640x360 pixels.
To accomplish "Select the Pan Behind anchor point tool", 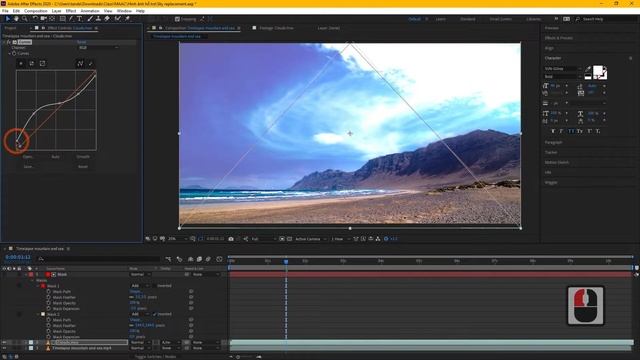I will pos(52,19).
